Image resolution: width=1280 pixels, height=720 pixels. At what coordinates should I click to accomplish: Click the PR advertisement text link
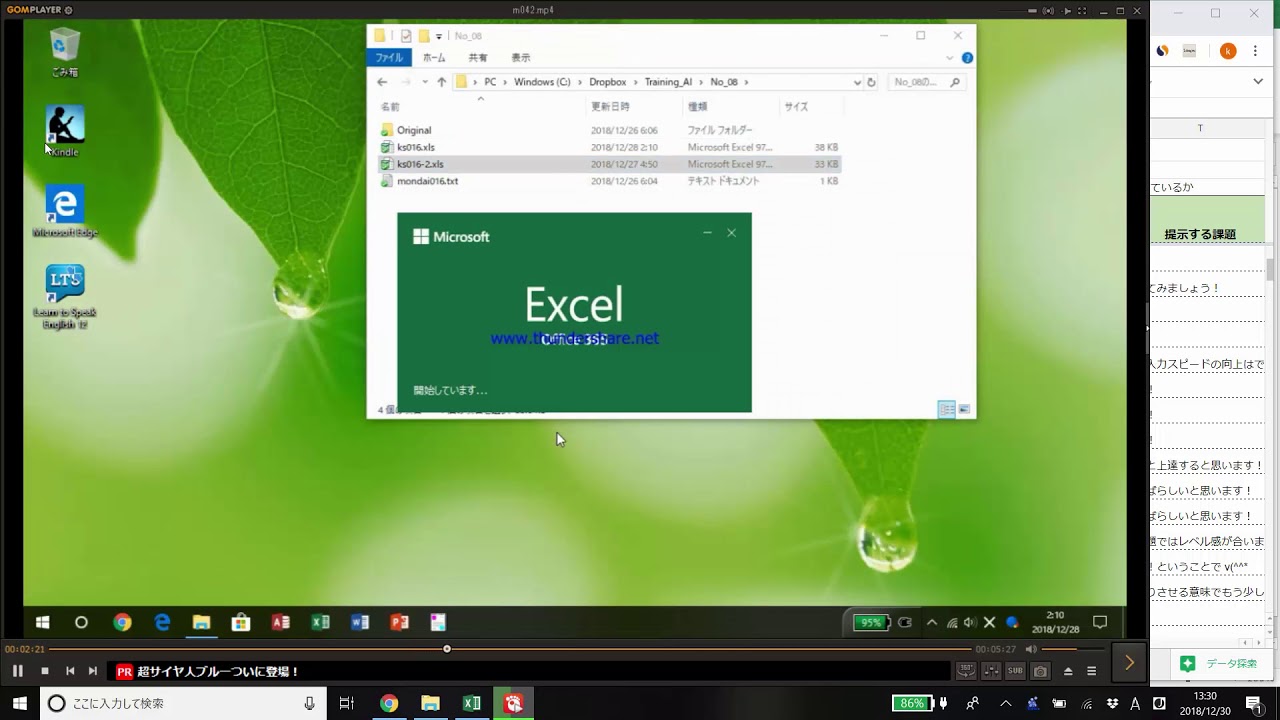click(x=218, y=672)
